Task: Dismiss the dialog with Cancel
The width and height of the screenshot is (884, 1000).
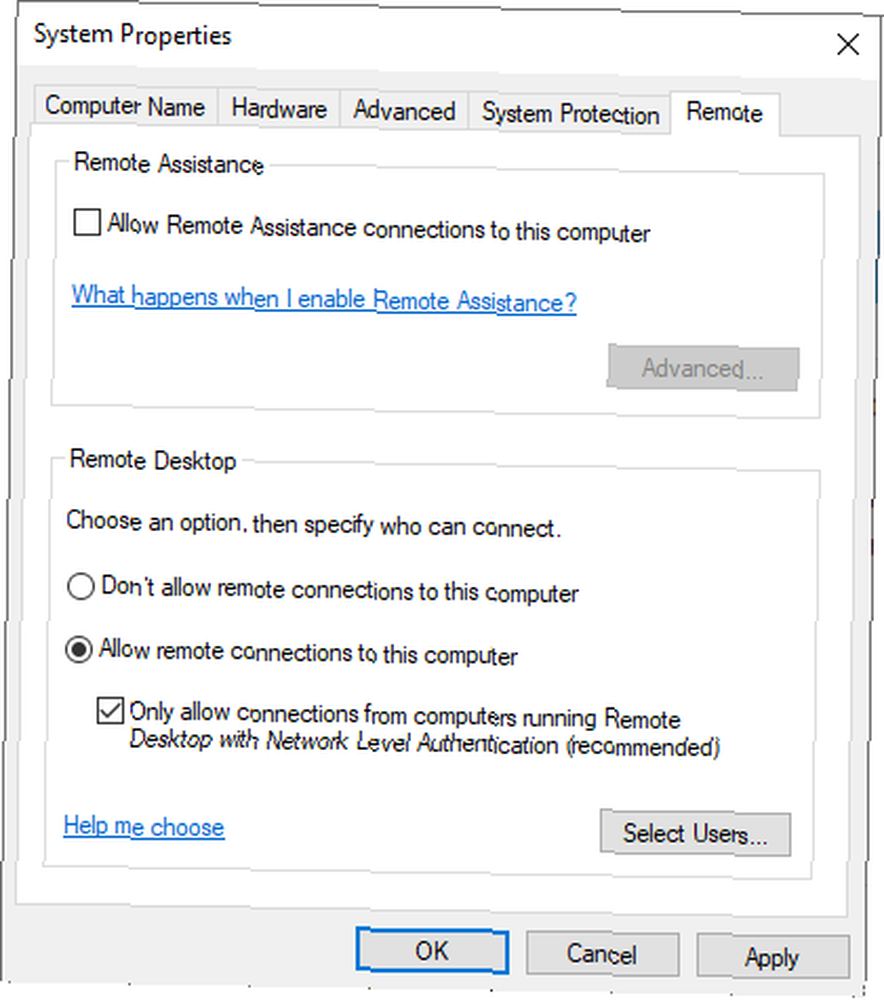Action: (601, 954)
